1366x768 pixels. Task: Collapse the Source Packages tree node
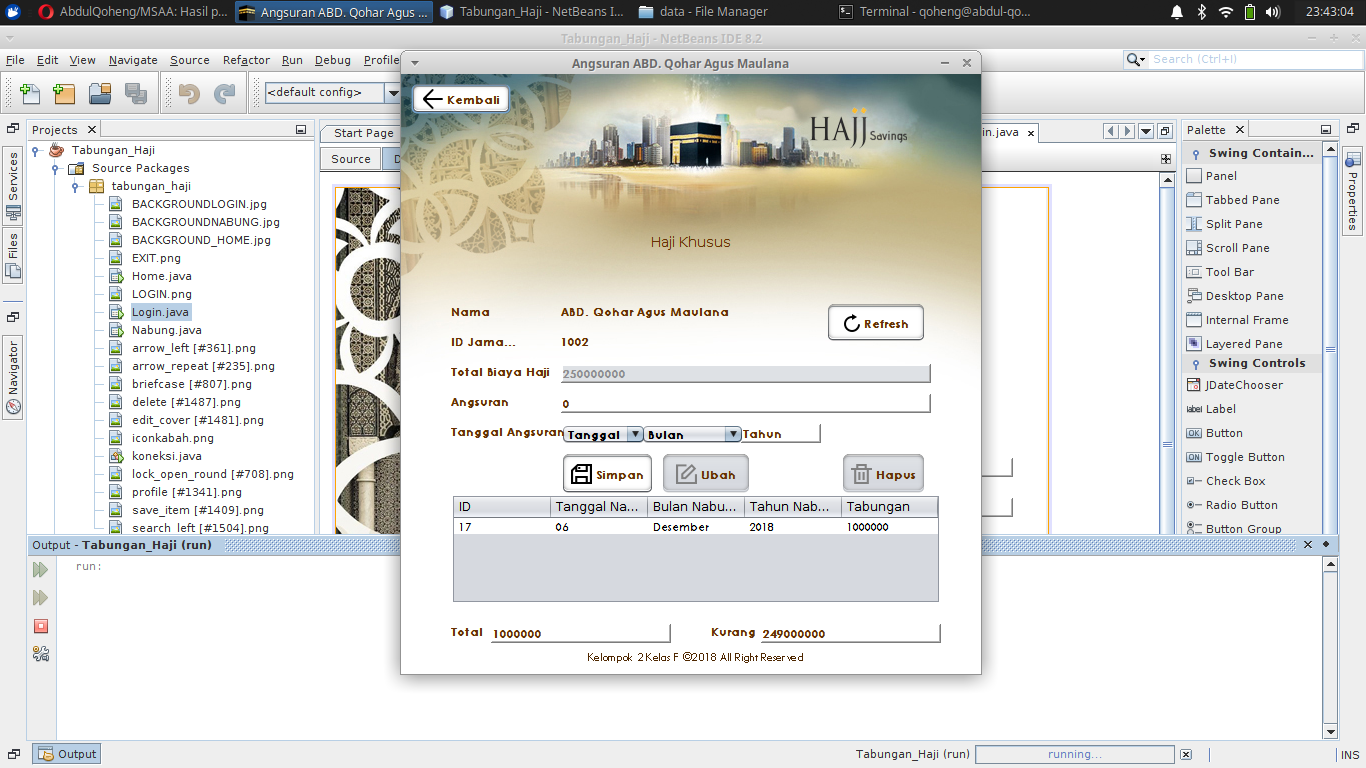(56, 169)
